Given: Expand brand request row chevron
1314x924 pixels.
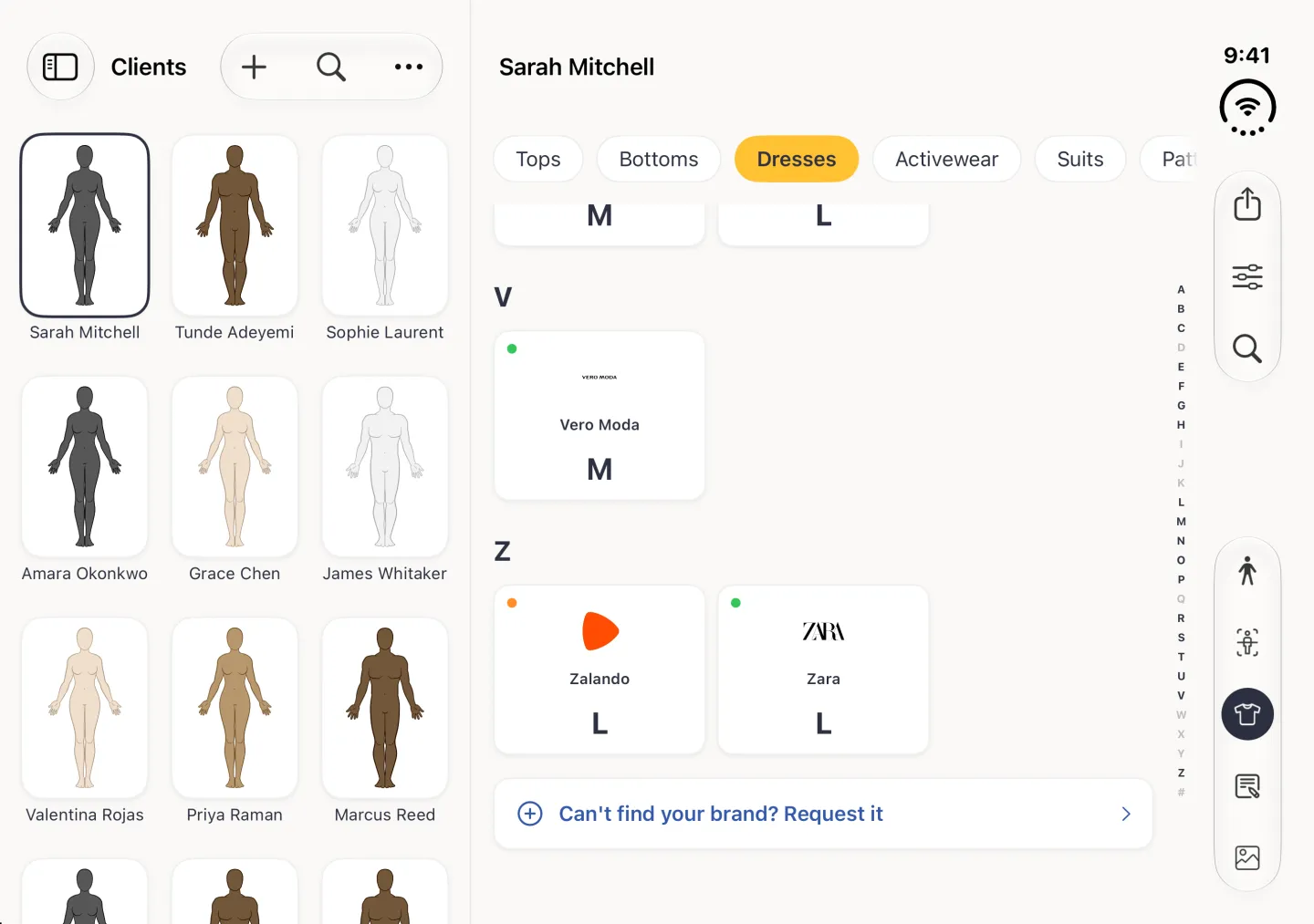Looking at the screenshot, I should (x=1126, y=814).
